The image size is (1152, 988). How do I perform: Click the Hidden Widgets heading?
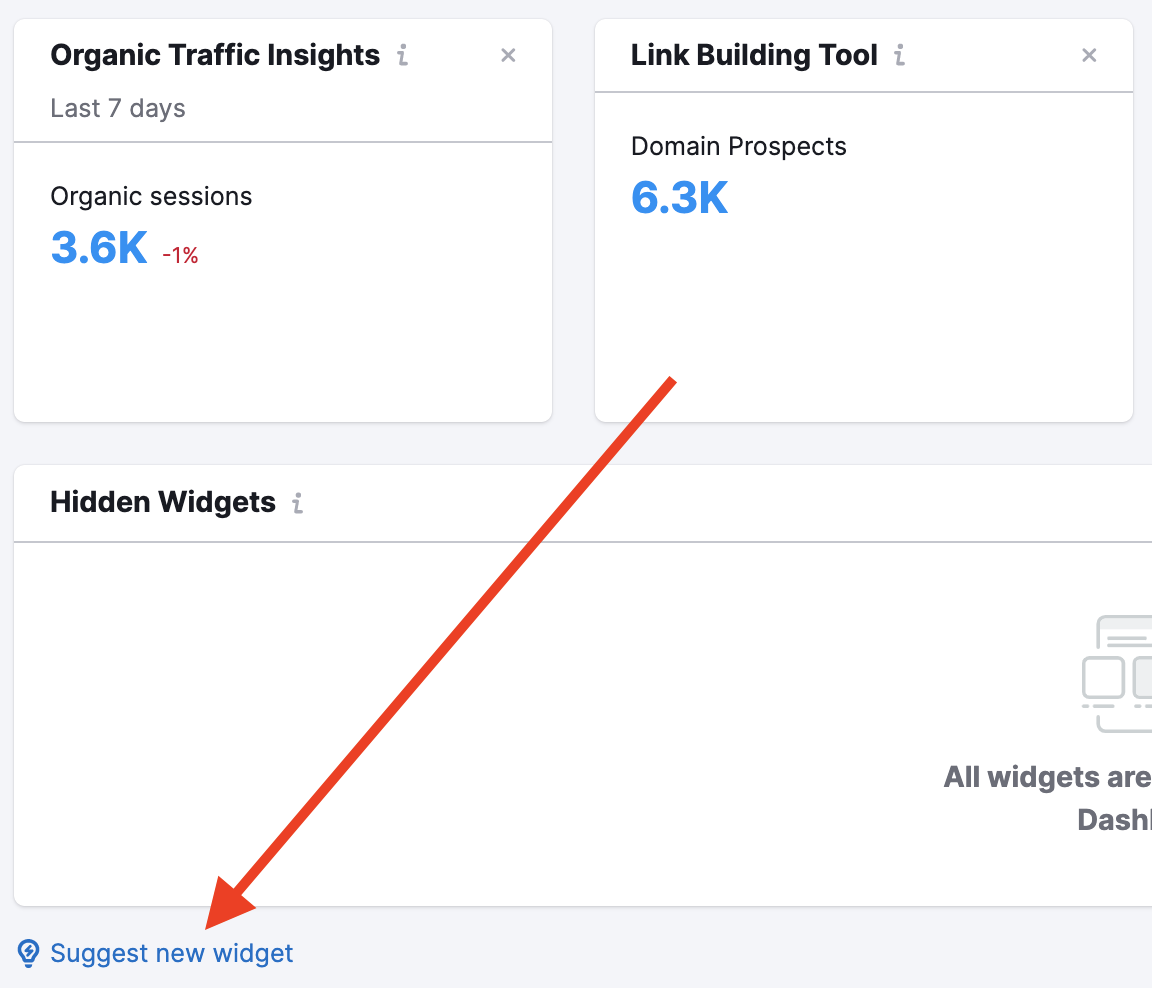162,502
